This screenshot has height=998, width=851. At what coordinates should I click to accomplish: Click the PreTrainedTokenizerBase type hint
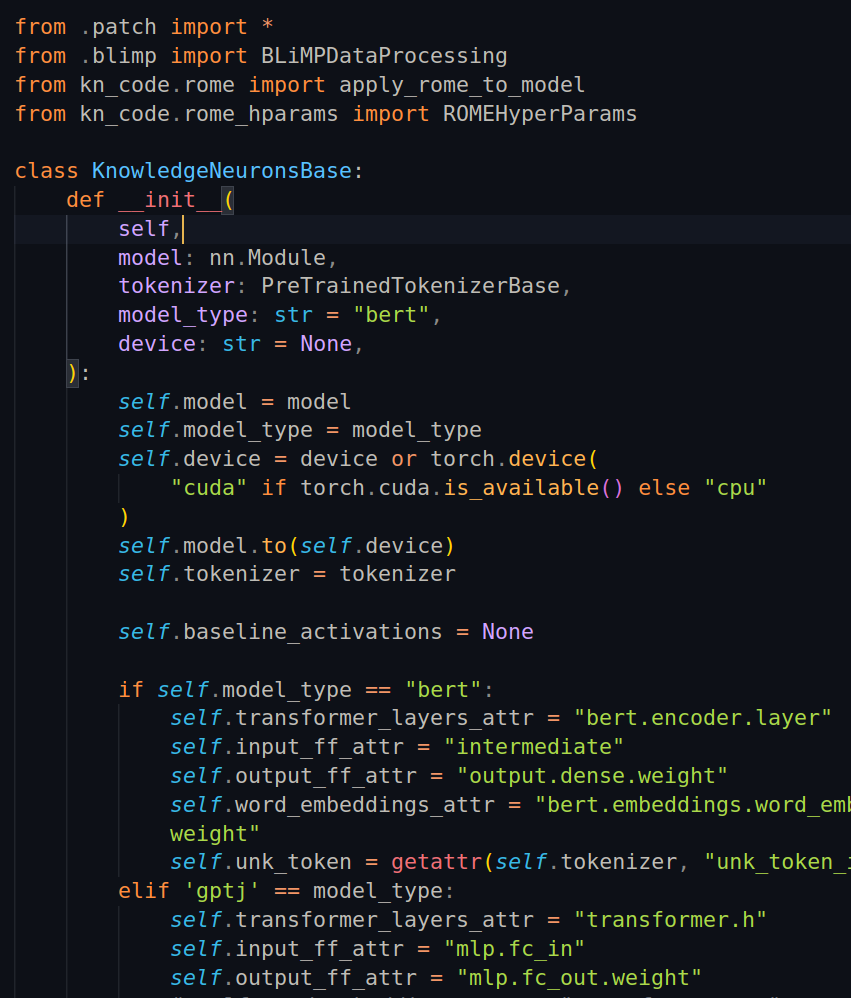(411, 286)
